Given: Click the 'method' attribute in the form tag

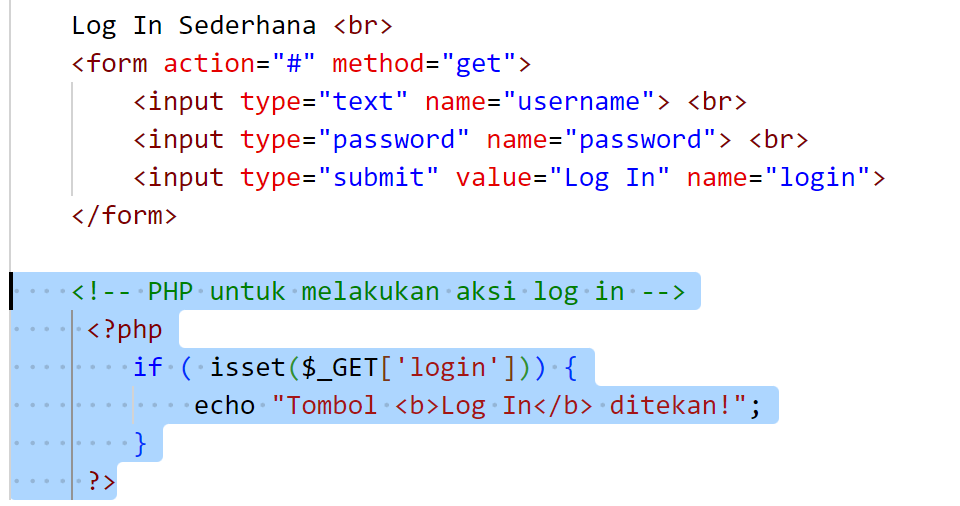Looking at the screenshot, I should tap(378, 64).
